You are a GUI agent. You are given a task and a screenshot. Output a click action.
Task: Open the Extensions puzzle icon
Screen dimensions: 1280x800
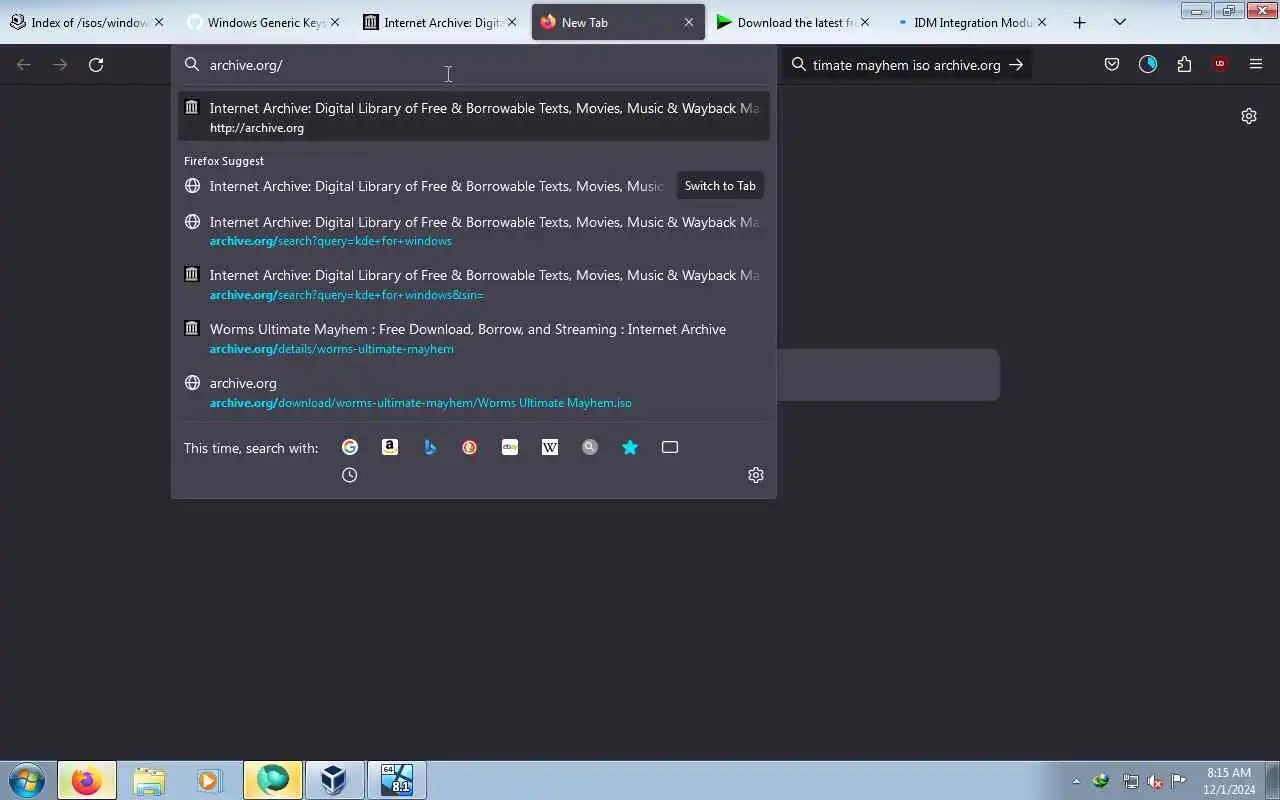point(1184,64)
